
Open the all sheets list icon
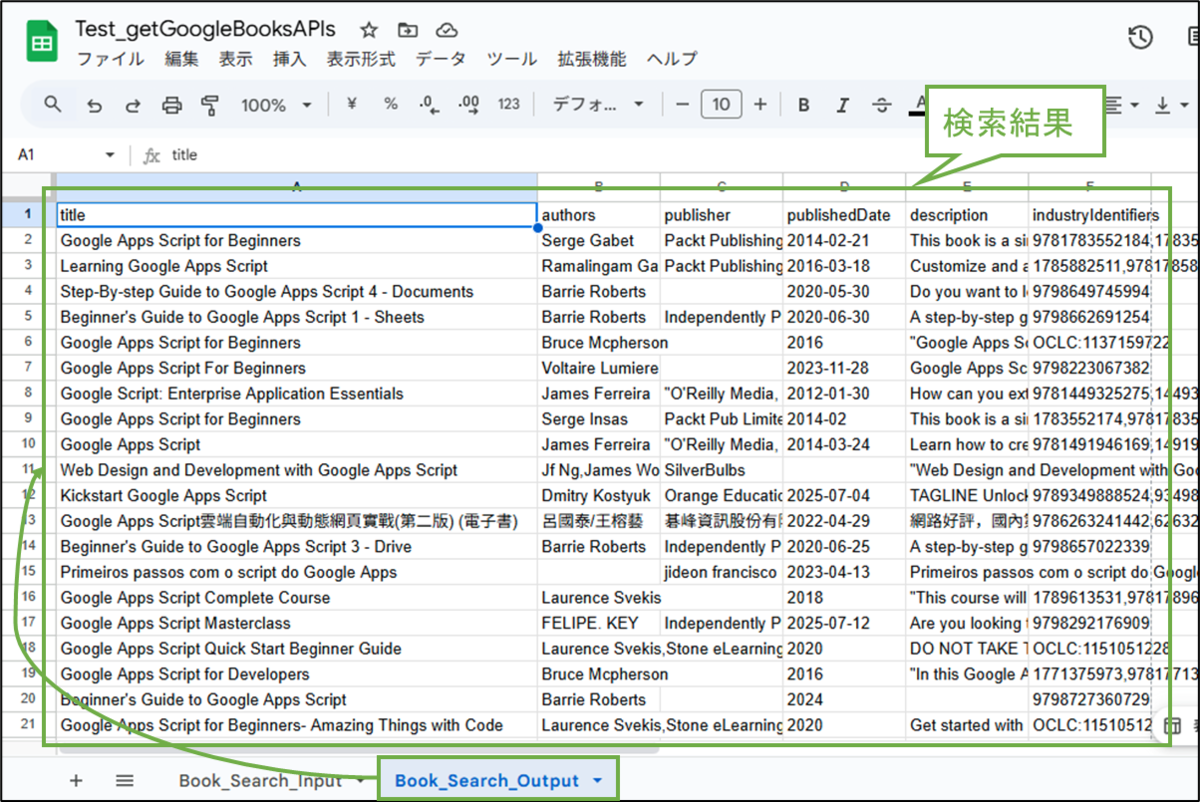click(125, 780)
